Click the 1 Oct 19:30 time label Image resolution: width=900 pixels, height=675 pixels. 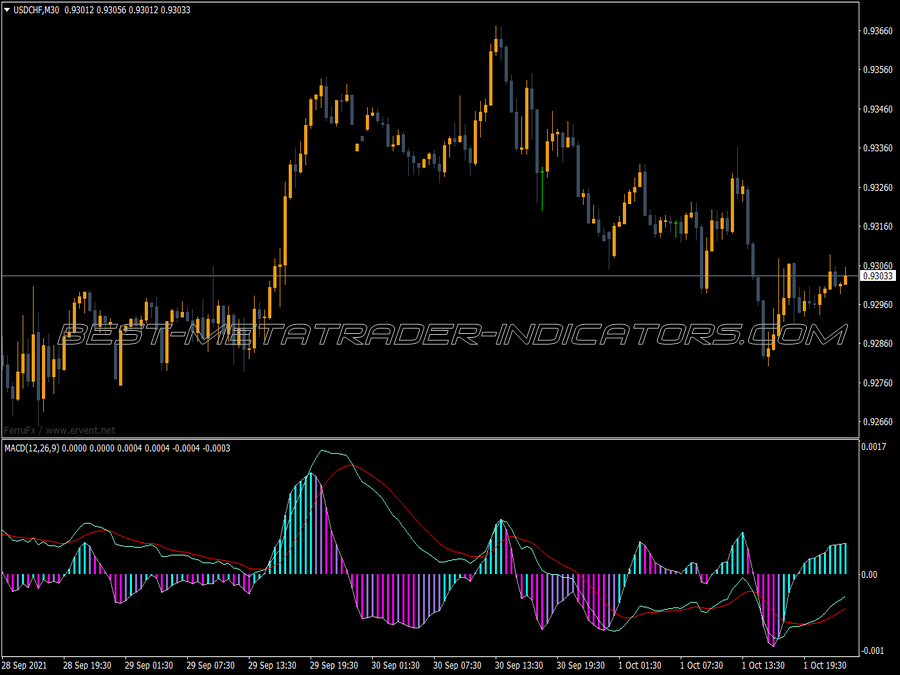tap(825, 666)
